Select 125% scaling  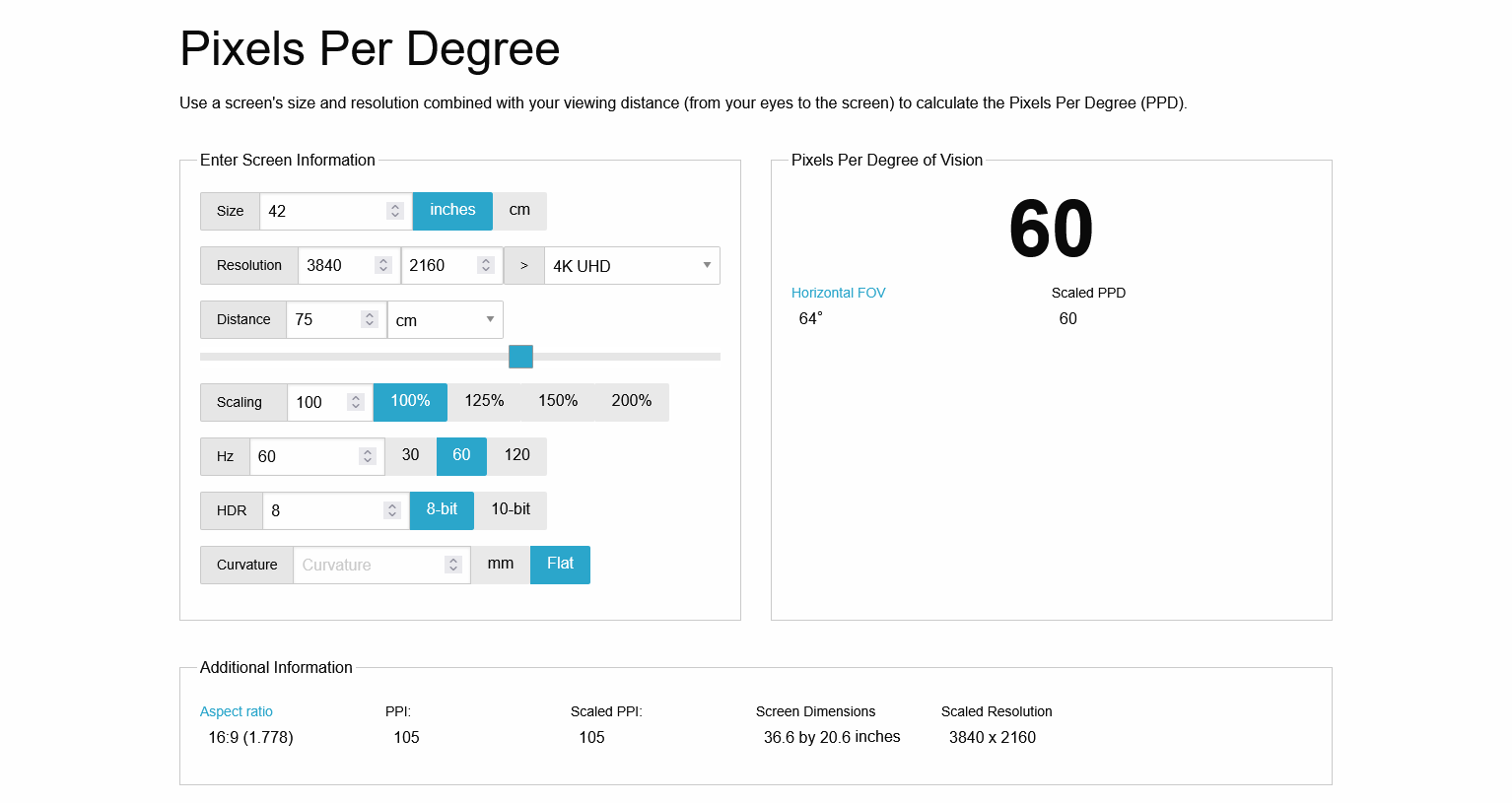click(484, 402)
